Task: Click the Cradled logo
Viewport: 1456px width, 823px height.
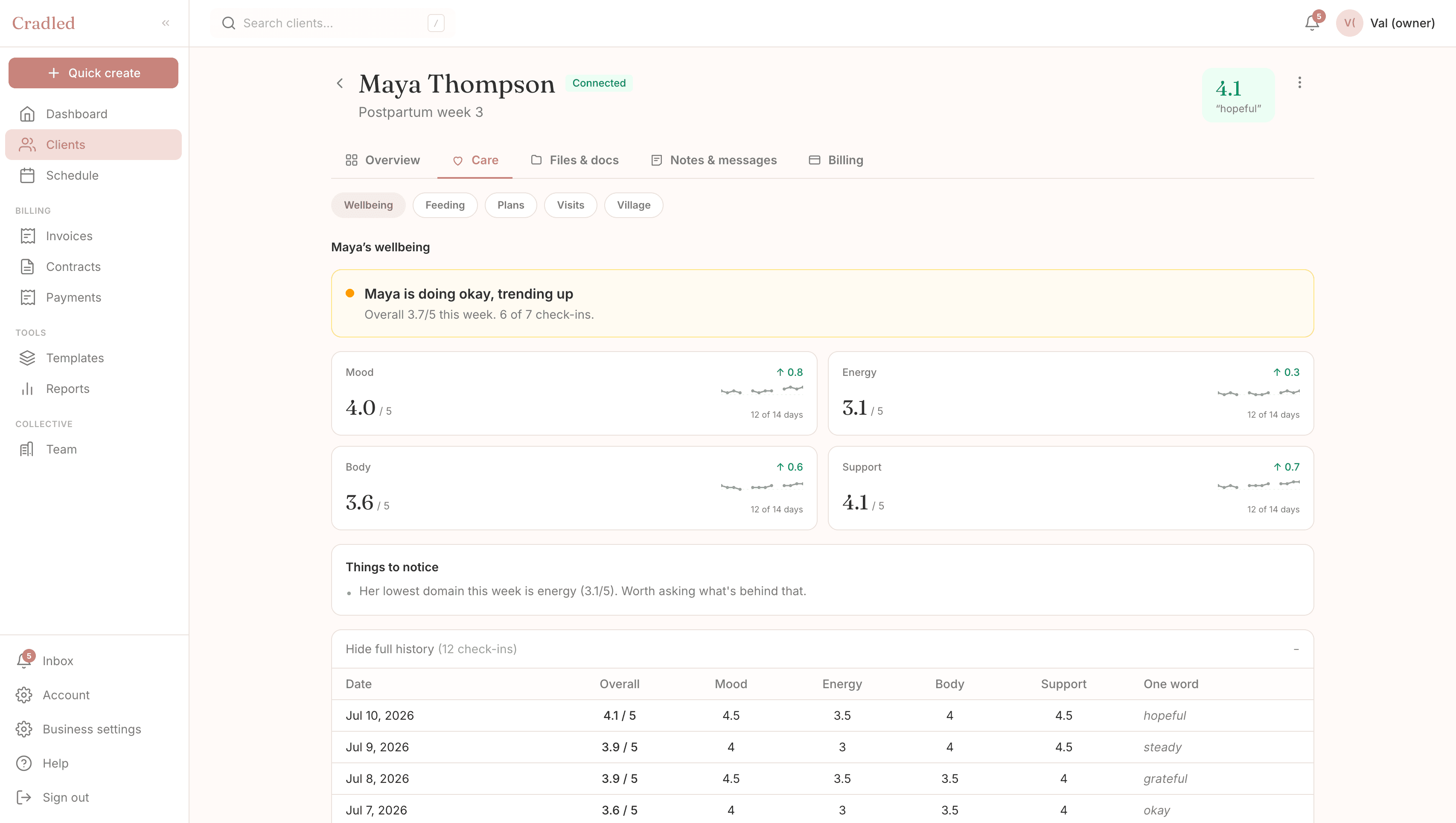Action: [44, 23]
